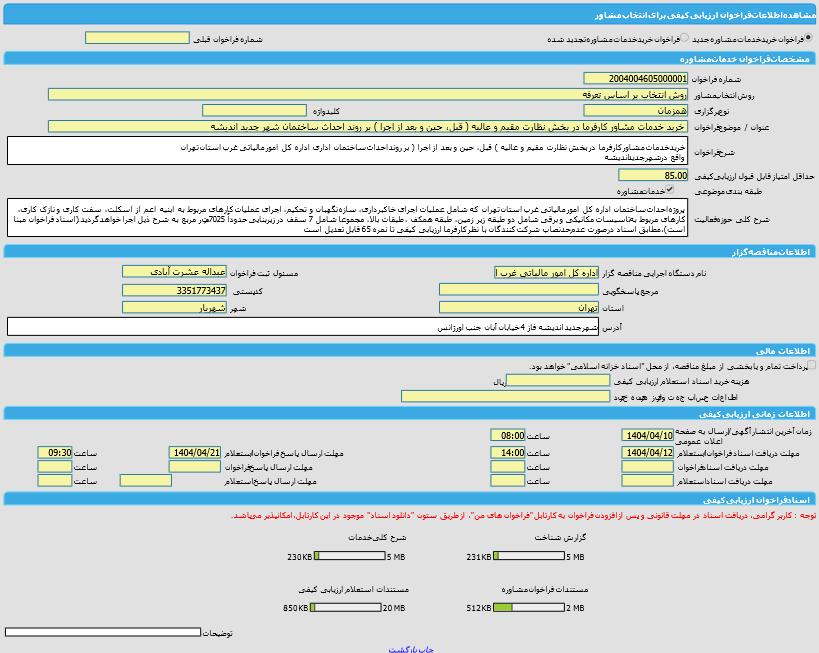
Task: Click the شماره فراخوان field showing 2004004605000001
Action: (x=636, y=78)
